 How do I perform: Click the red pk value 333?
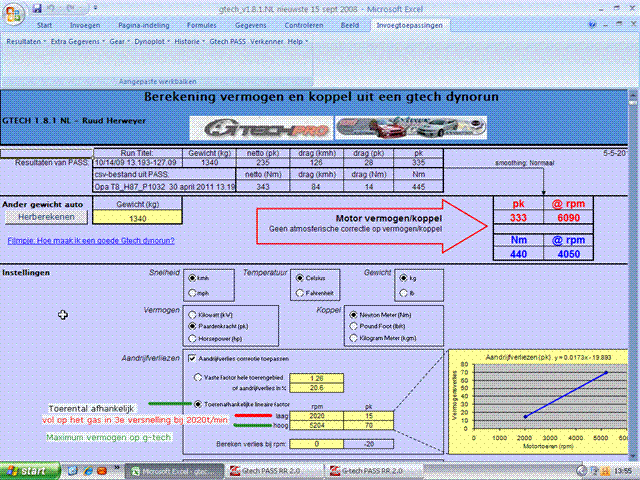[x=518, y=218]
